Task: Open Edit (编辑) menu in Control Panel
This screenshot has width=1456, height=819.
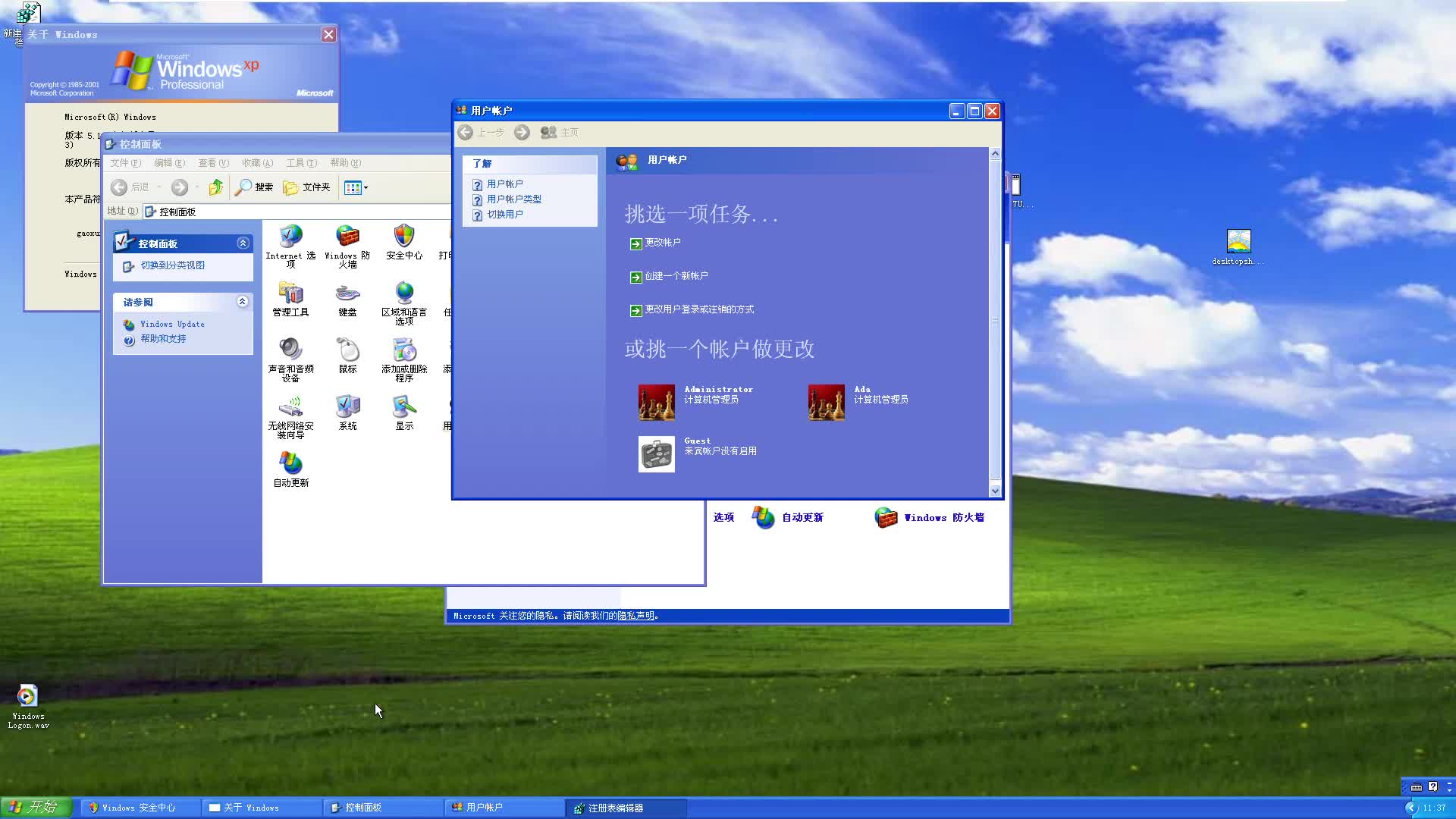Action: (x=170, y=163)
